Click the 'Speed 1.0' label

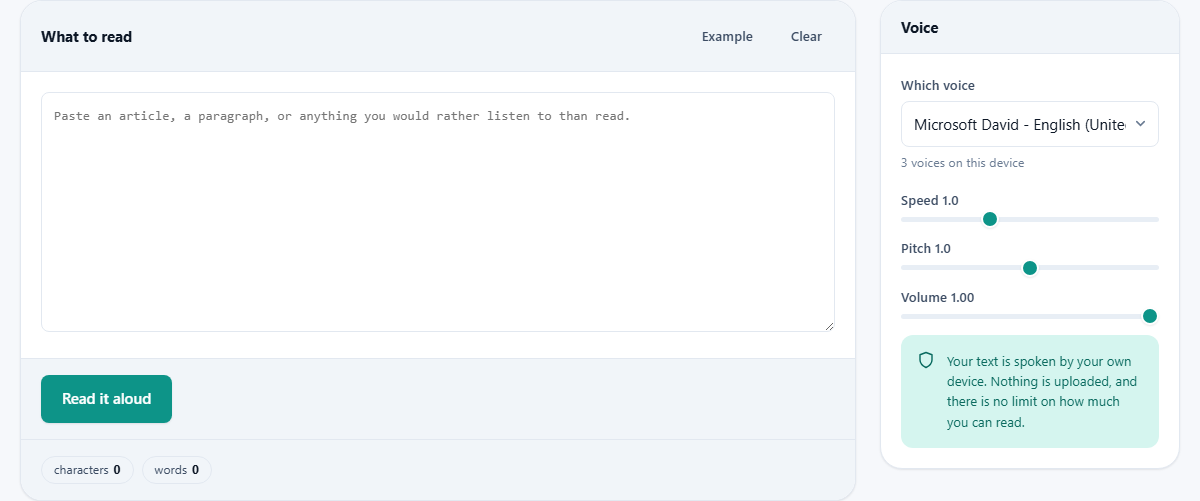click(930, 200)
